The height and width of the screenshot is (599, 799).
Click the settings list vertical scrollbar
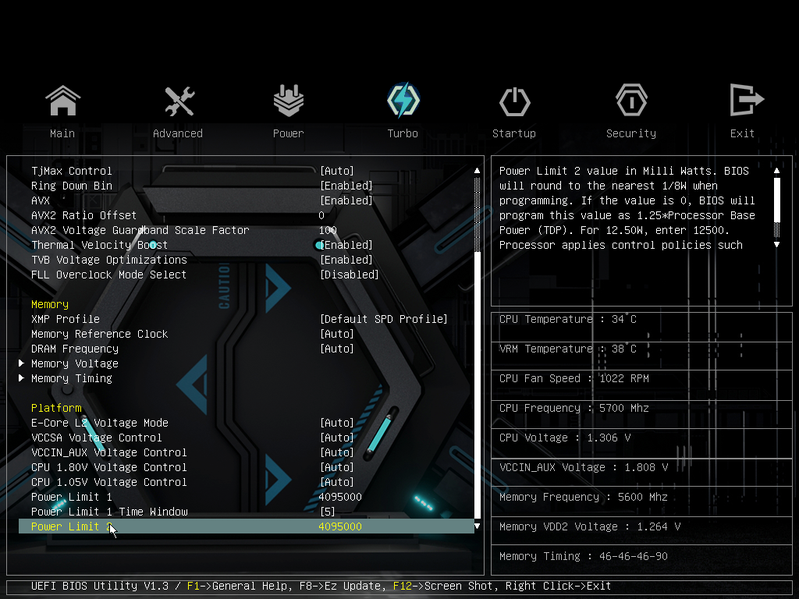tap(477, 348)
